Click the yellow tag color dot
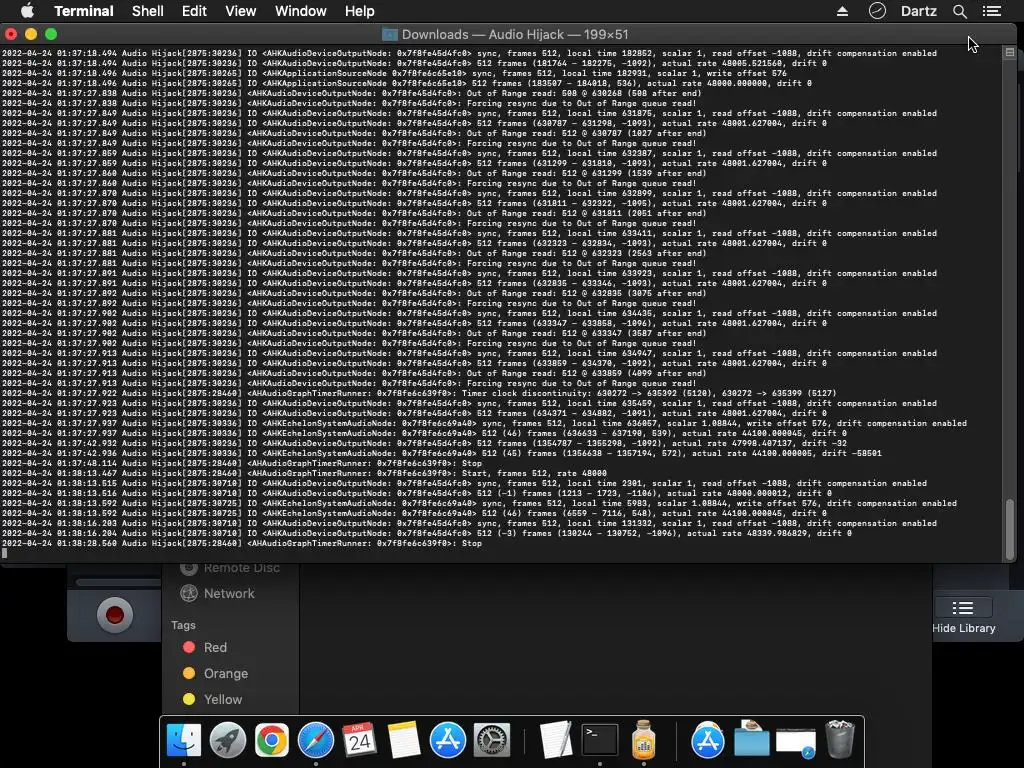Screen dimensions: 1024x768 tap(189, 699)
